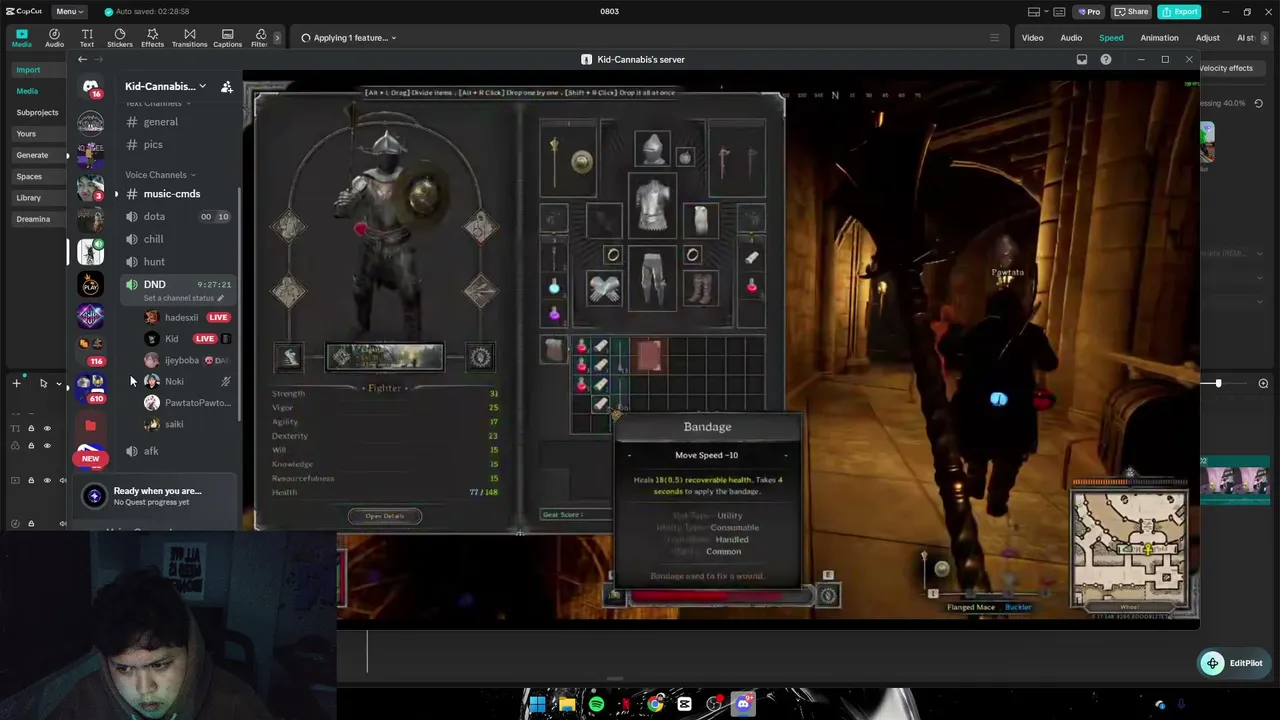
Task: Open the Discord server with the 610 badge
Action: tap(91, 387)
